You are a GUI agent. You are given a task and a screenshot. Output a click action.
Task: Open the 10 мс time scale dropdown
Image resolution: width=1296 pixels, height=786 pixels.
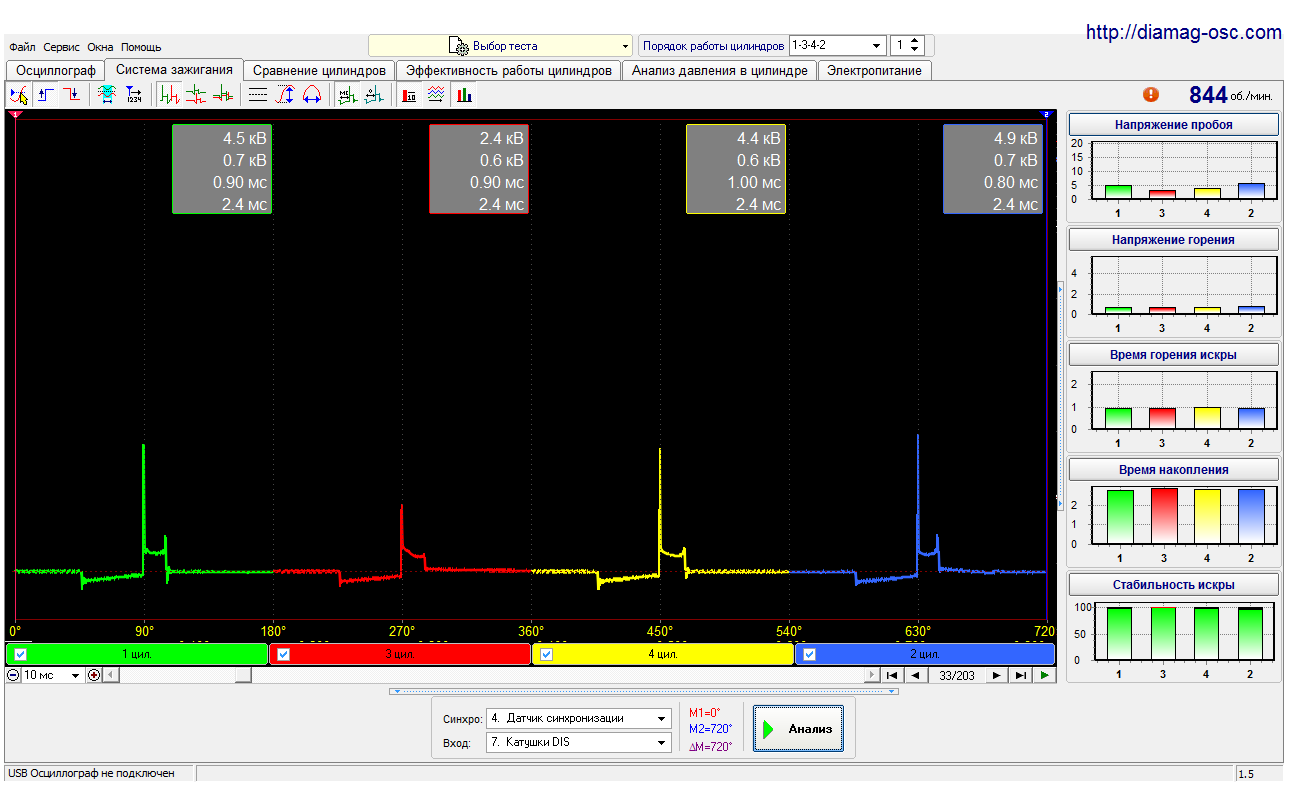point(52,675)
